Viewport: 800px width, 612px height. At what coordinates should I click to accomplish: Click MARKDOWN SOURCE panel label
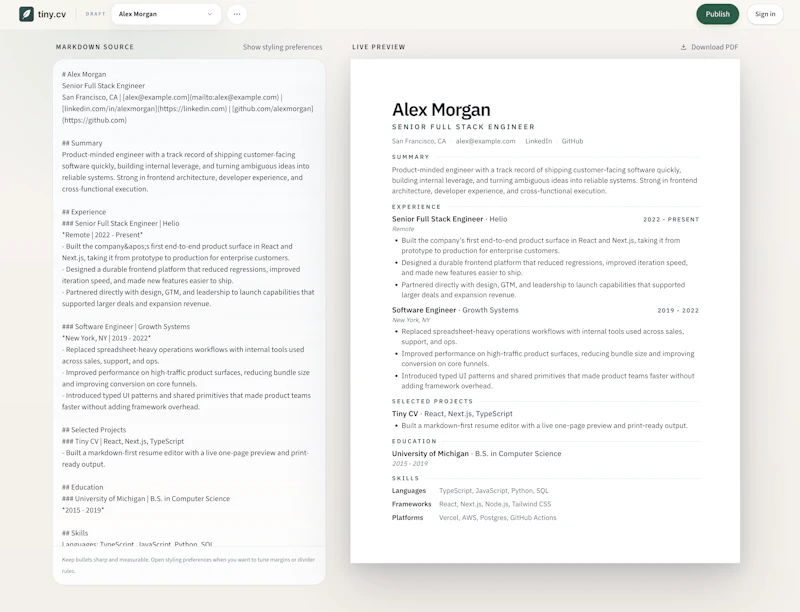[95, 47]
